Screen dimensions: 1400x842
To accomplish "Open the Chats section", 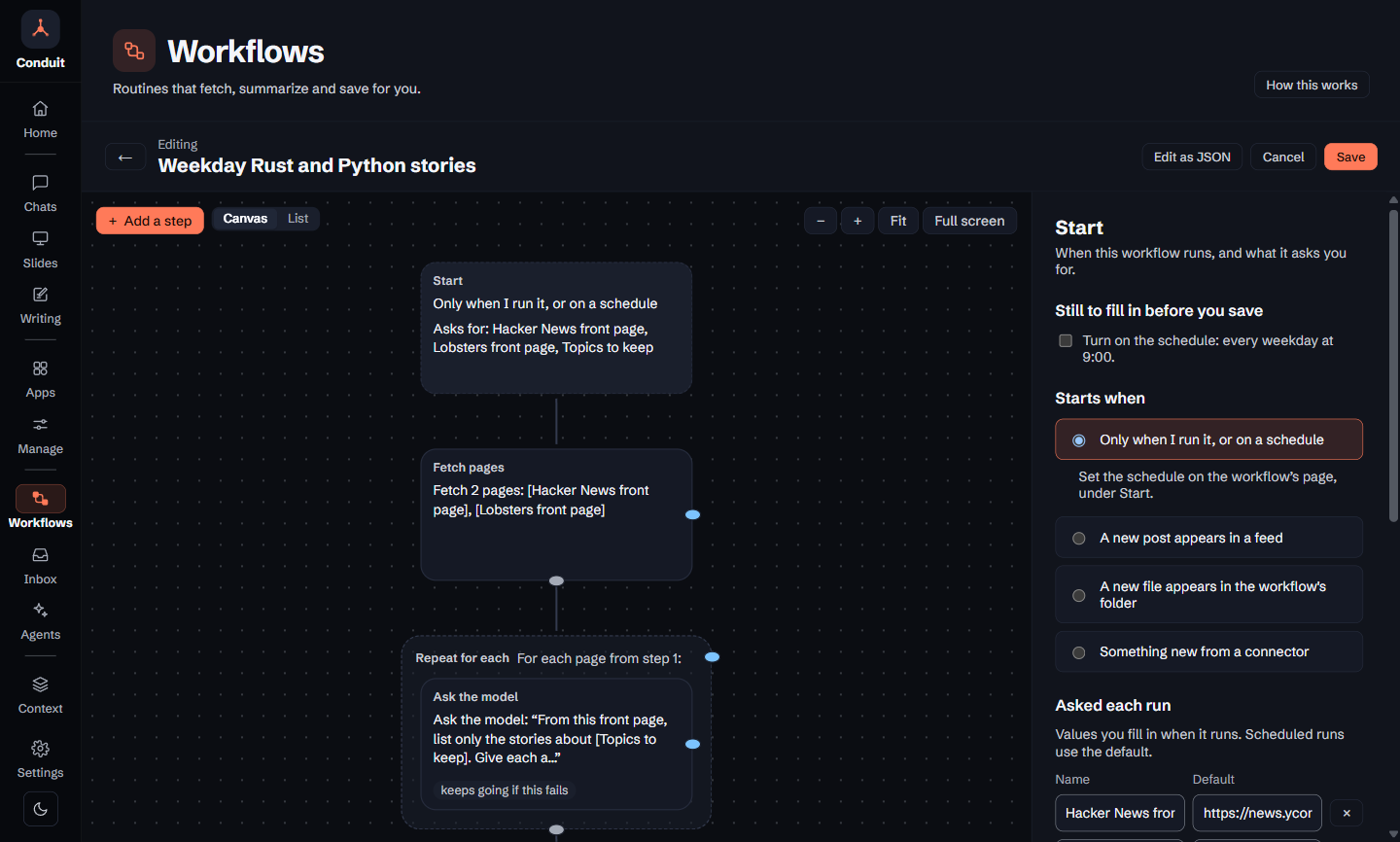I will (40, 193).
